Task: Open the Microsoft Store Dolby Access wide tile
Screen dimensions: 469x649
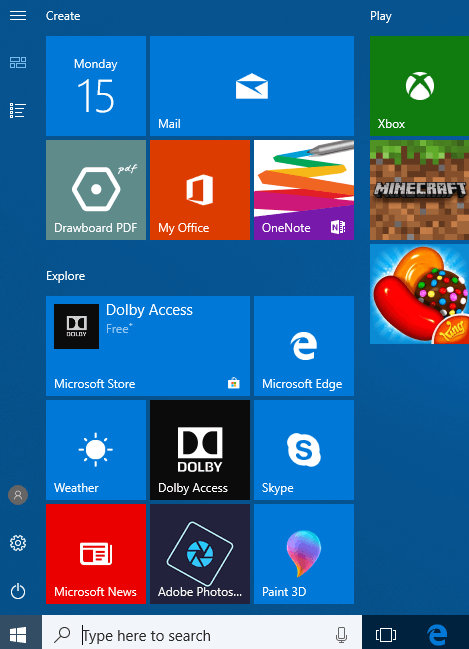Action: [x=148, y=346]
